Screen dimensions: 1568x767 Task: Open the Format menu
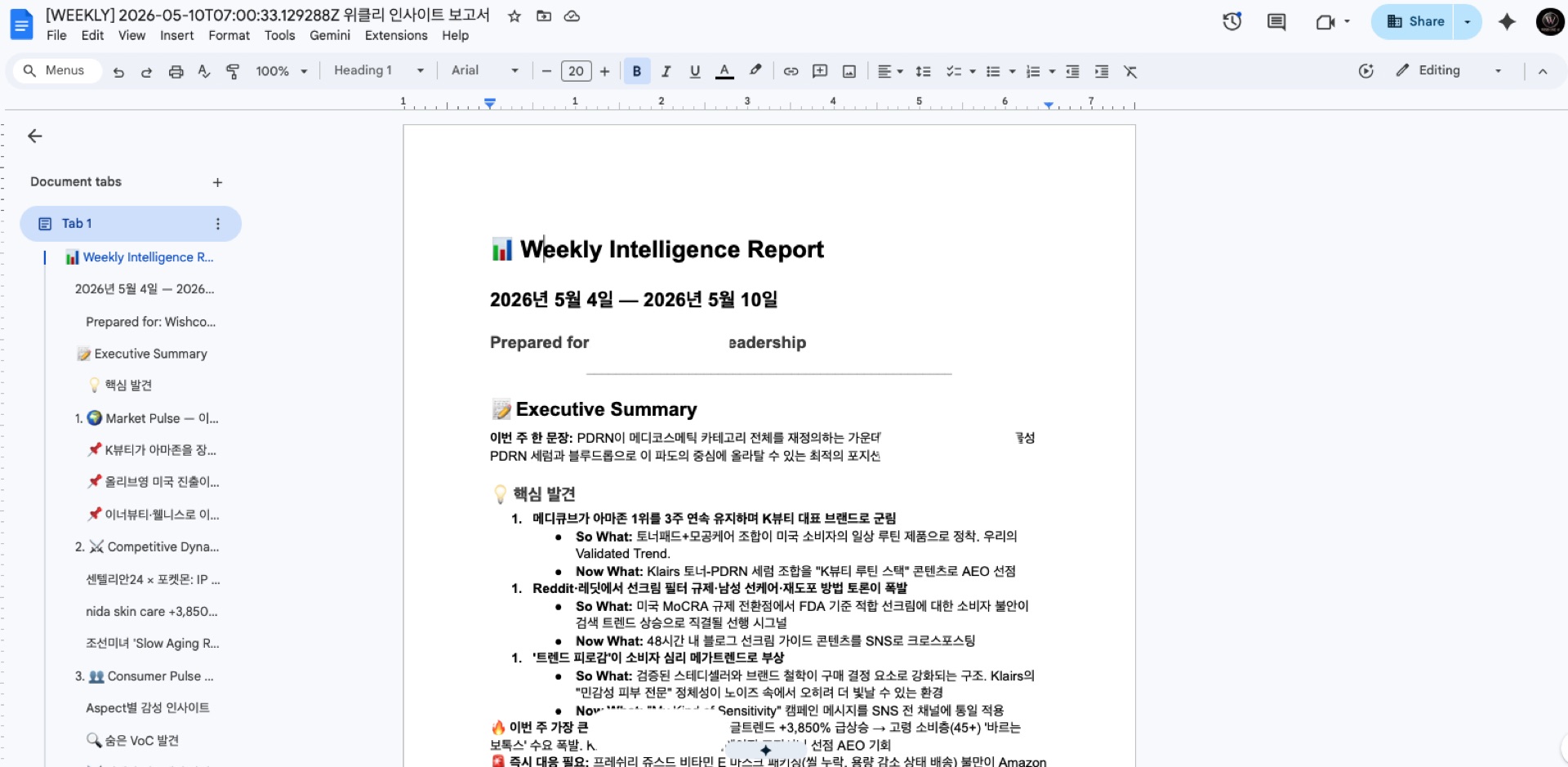[229, 35]
